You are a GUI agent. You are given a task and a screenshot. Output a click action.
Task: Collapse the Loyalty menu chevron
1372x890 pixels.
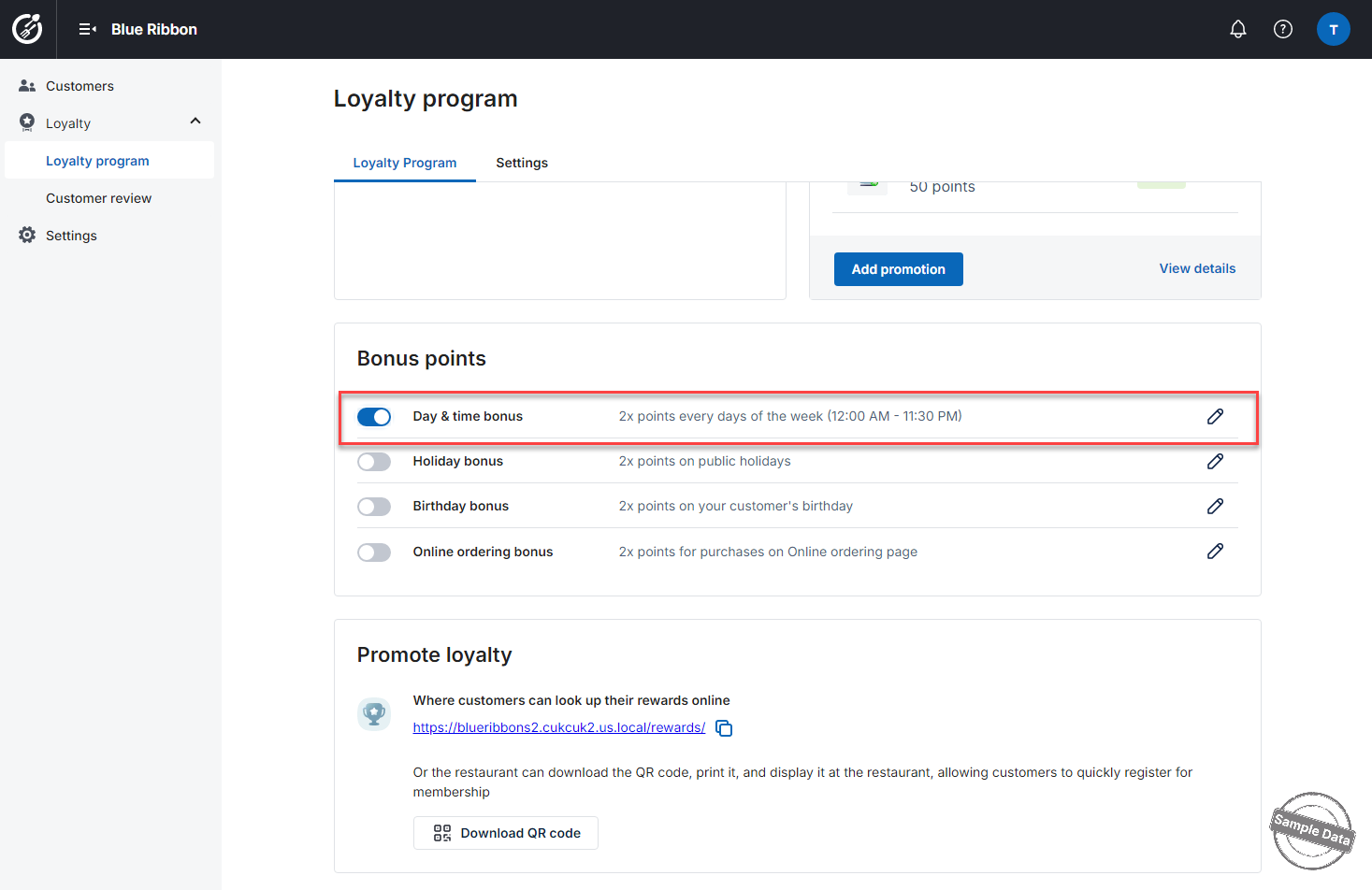point(195,121)
